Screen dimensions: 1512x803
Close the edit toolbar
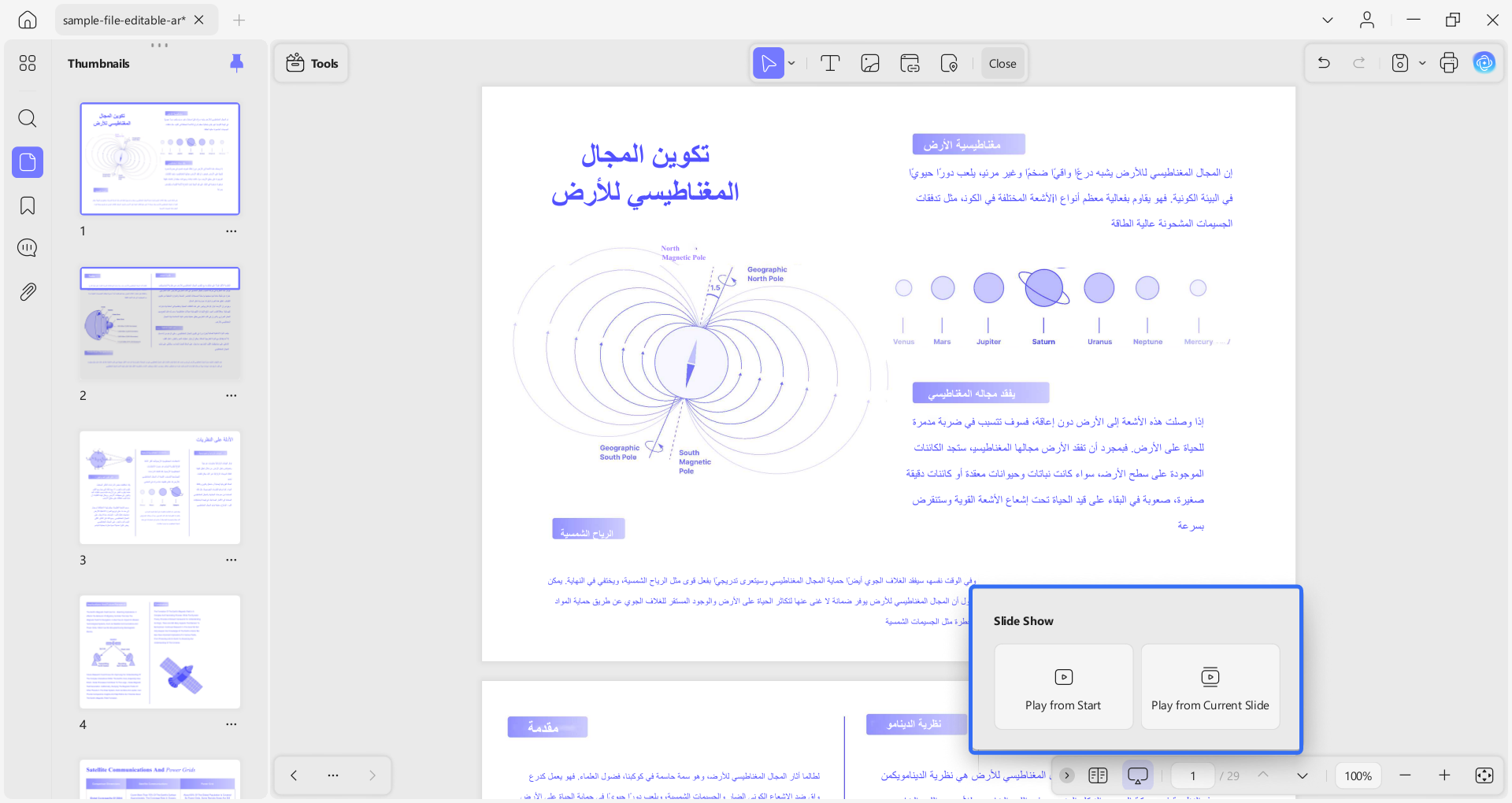click(x=1002, y=63)
